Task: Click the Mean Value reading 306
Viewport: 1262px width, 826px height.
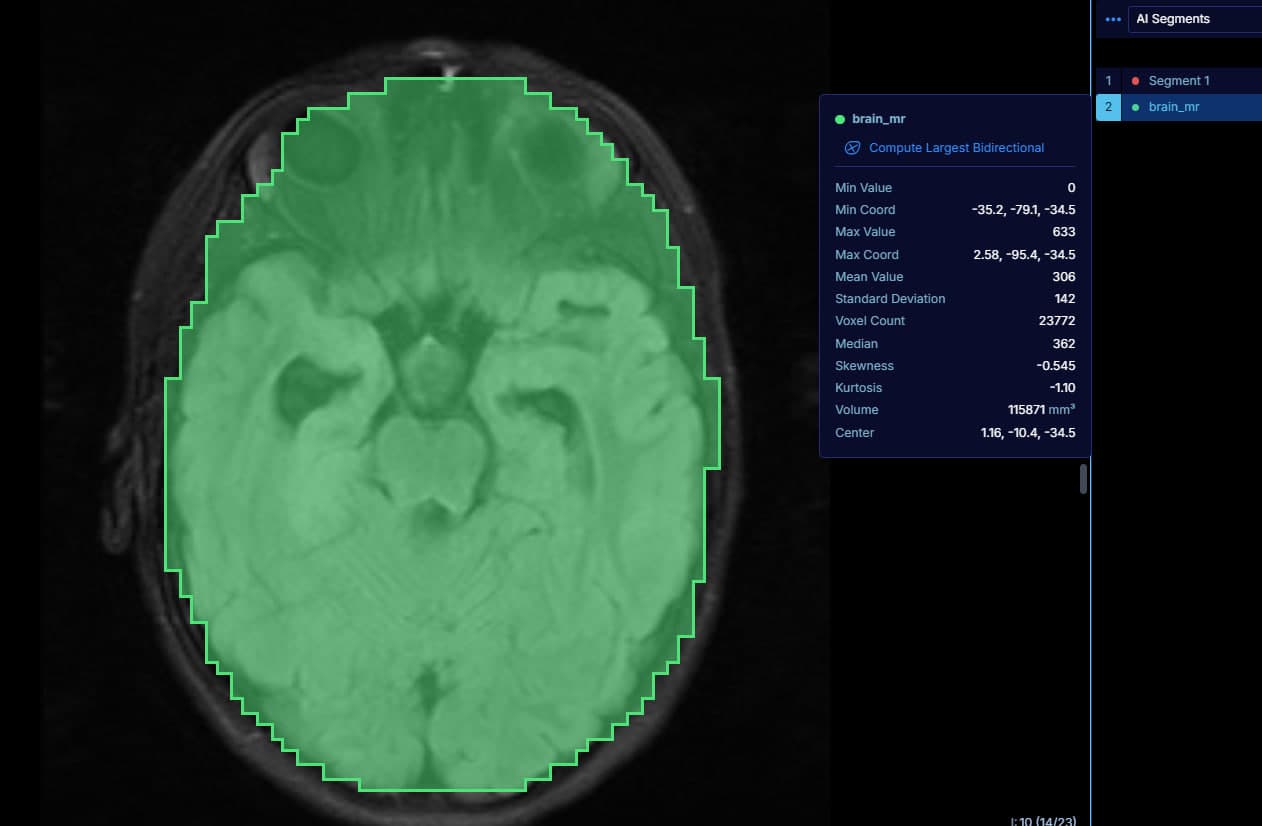Action: coord(1064,277)
